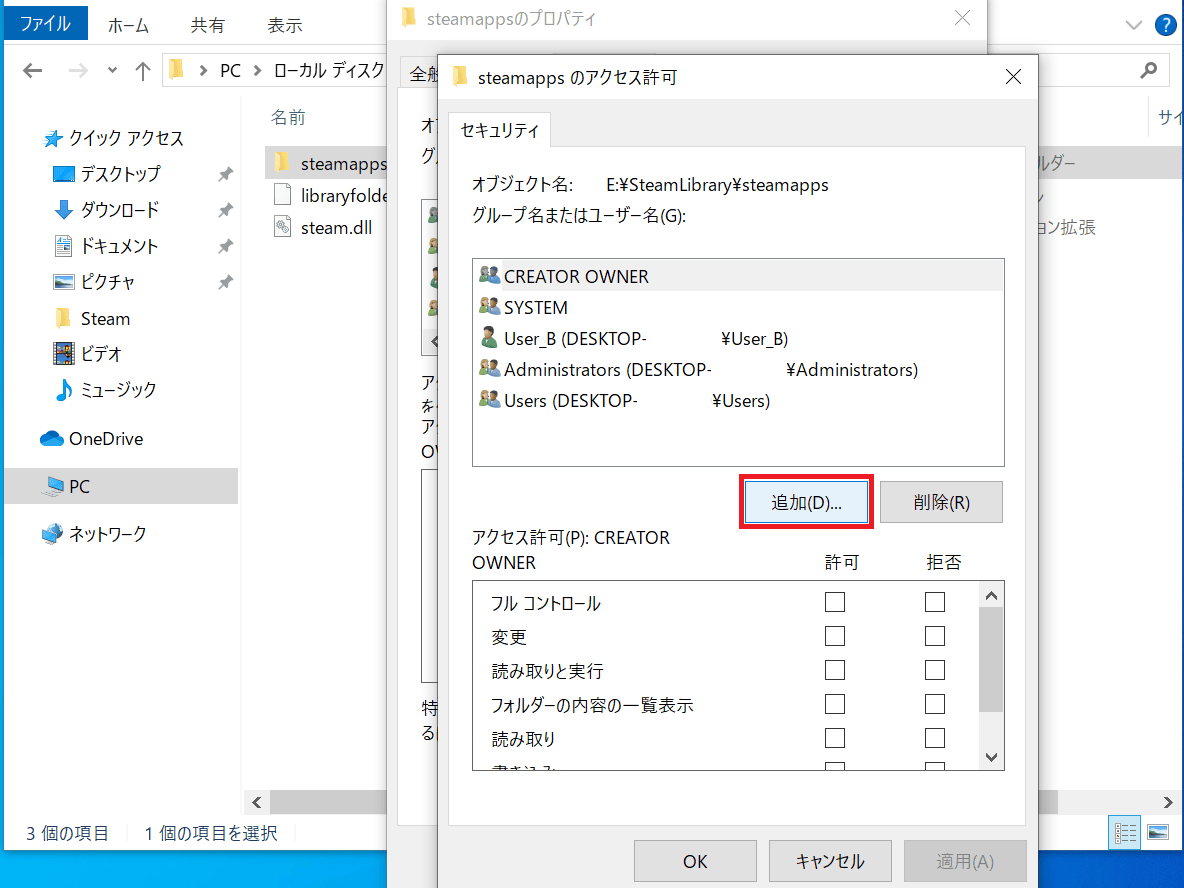Open recent locations dropdown chevron

(113, 70)
